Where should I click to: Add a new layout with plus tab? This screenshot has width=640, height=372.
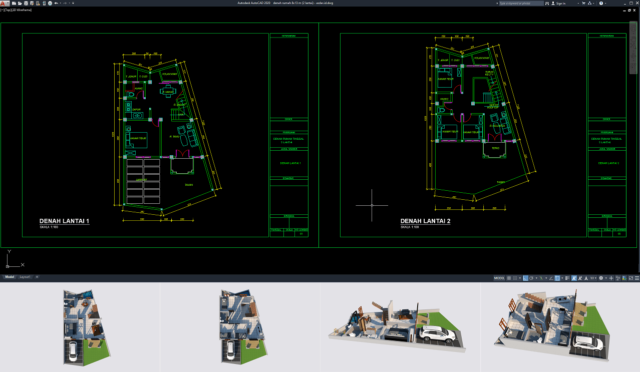[37, 277]
